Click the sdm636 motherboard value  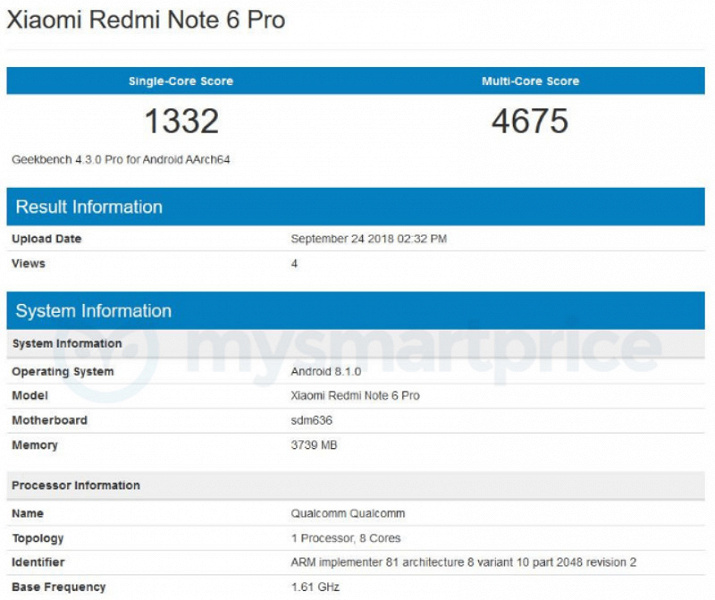click(311, 420)
